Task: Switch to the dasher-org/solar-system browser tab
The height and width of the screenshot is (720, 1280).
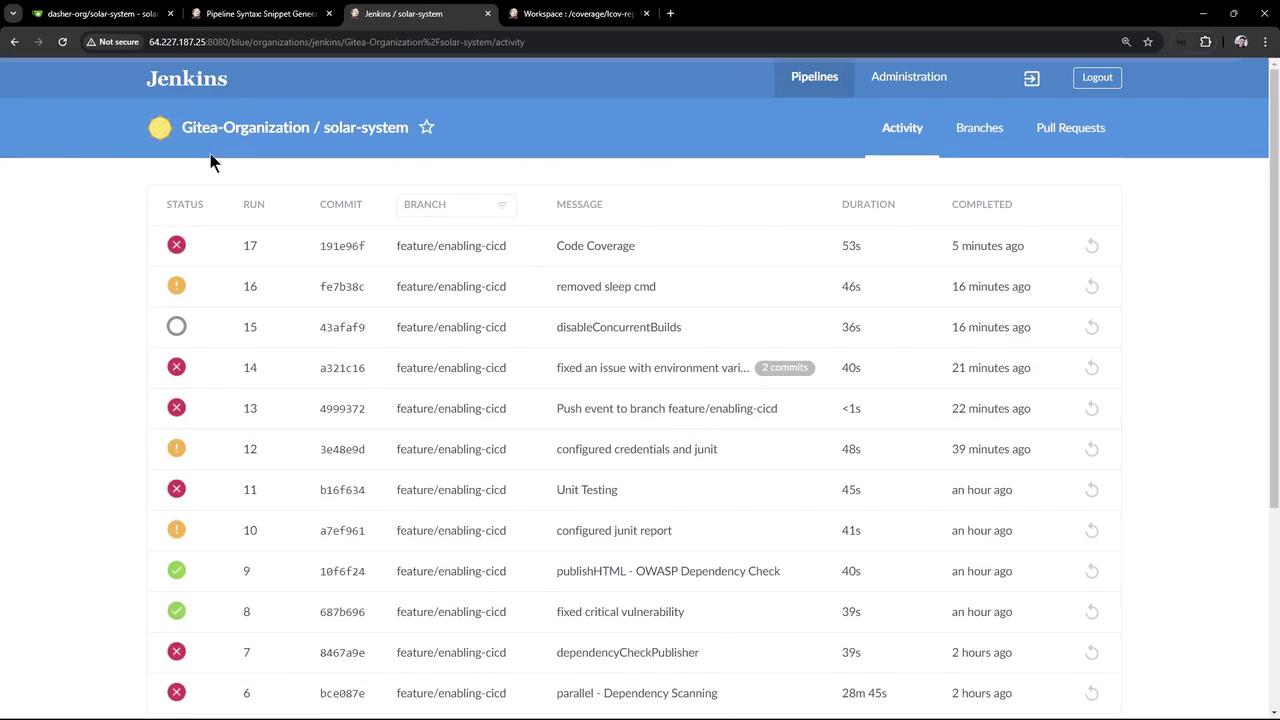Action: click(103, 14)
